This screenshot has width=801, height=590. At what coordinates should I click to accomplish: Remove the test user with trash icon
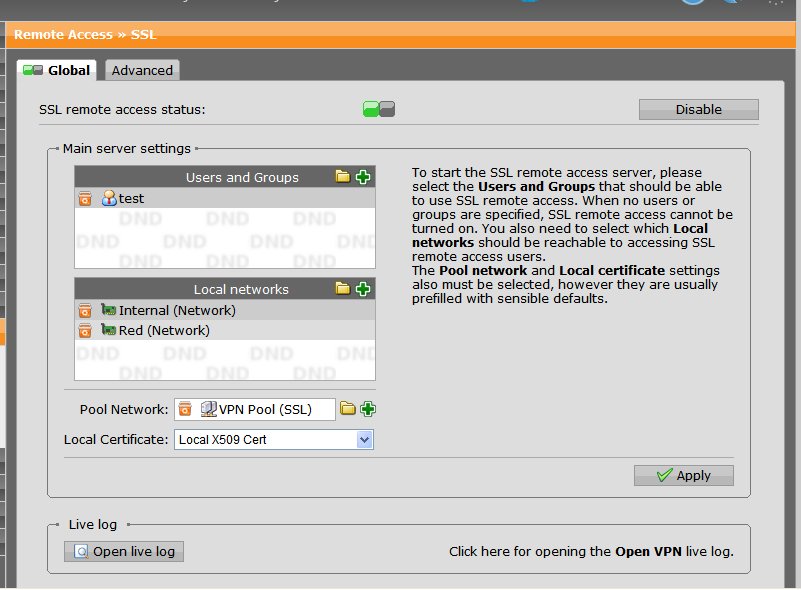coord(85,198)
